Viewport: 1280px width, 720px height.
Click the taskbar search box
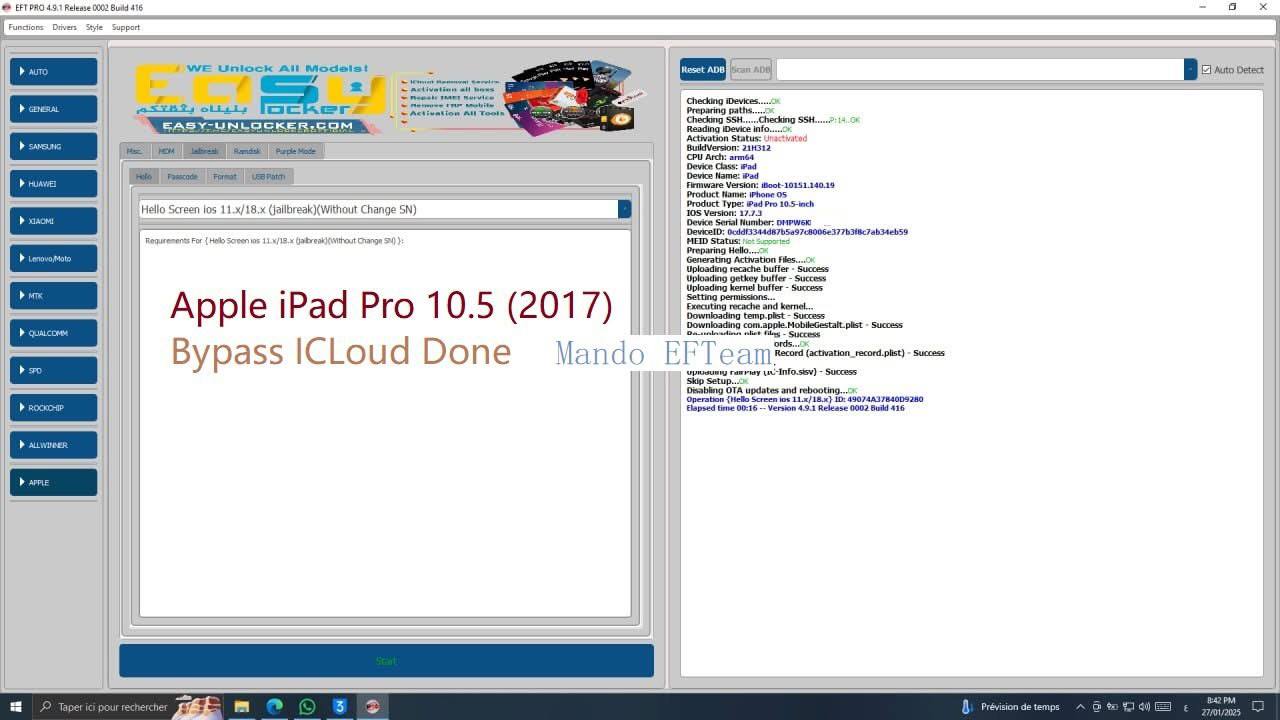(x=128, y=706)
